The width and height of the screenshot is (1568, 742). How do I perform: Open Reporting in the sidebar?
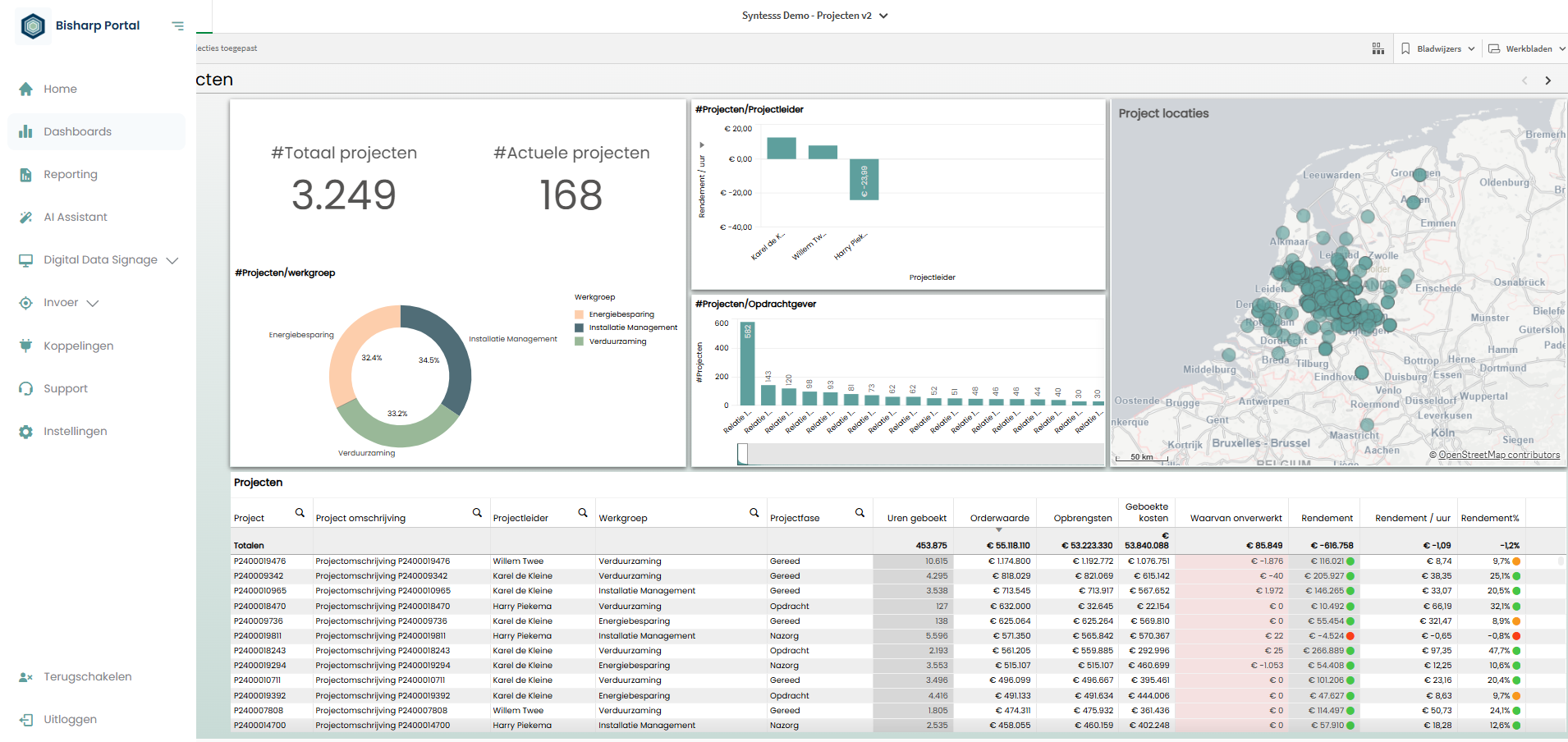[x=96, y=174]
